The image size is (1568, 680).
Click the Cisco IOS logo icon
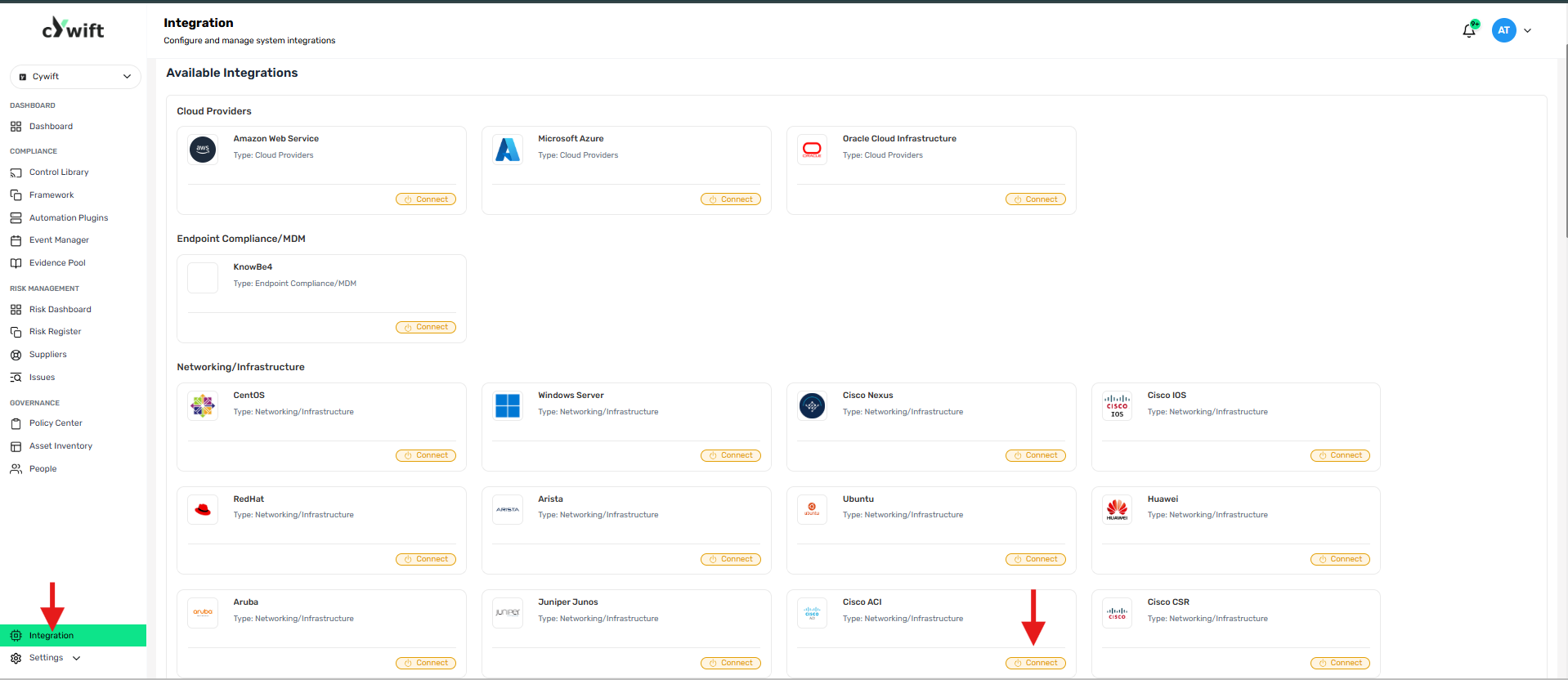(x=1117, y=406)
